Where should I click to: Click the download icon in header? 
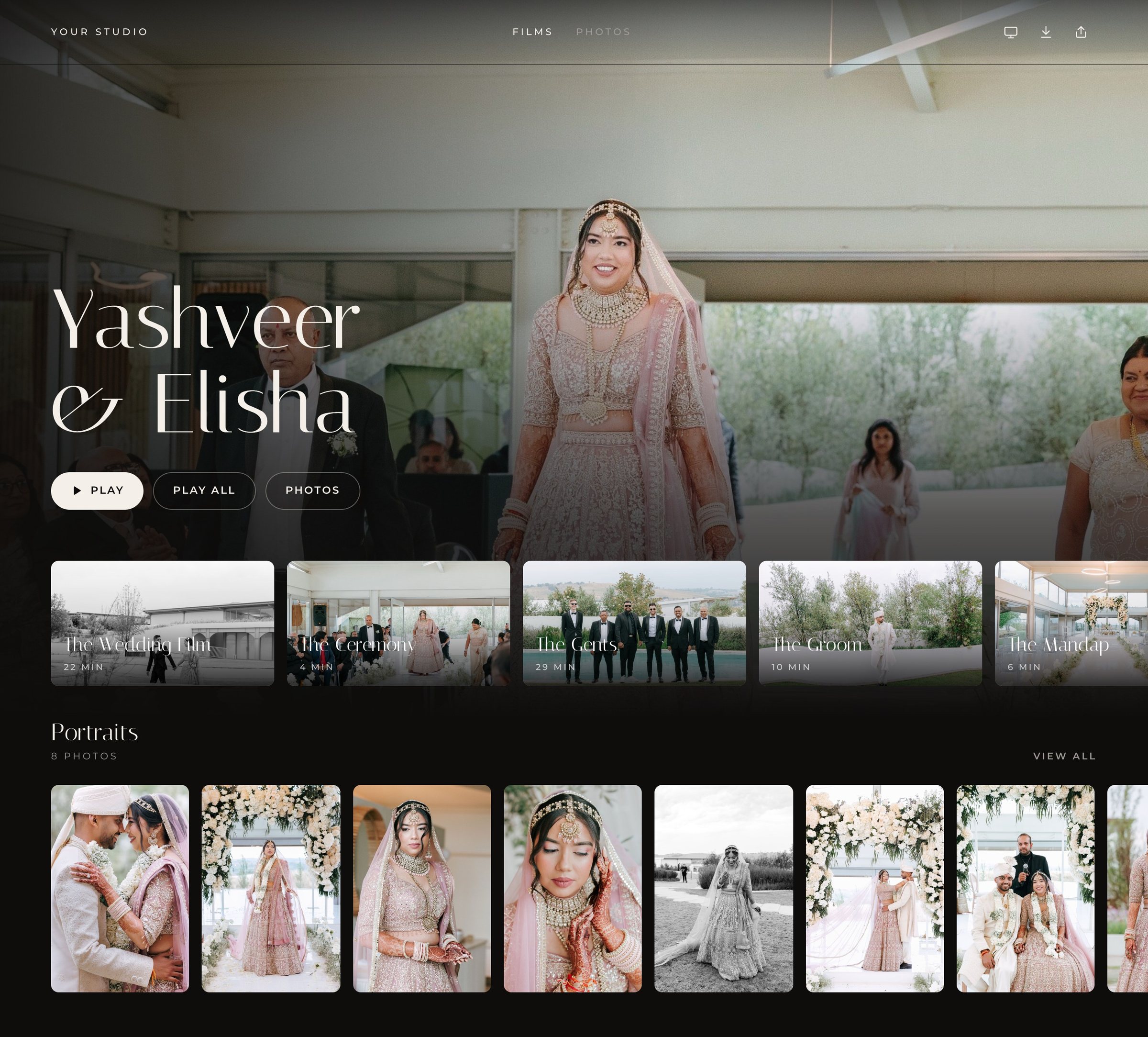tap(1046, 32)
